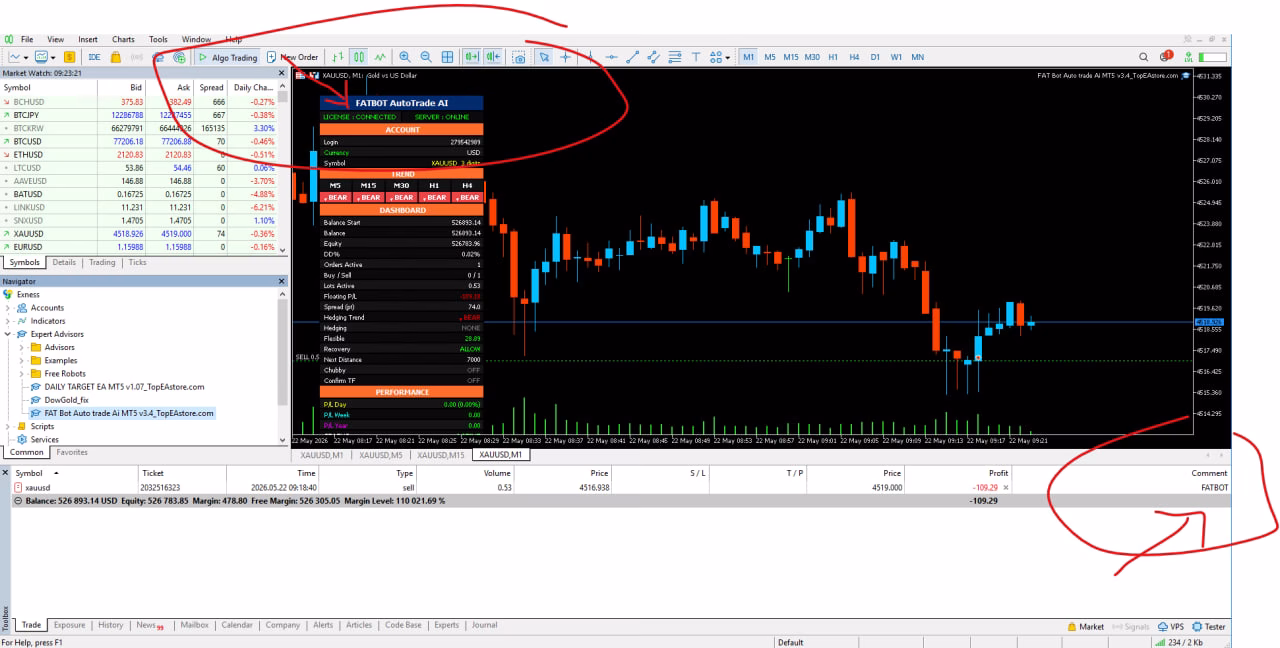Click the dollar sign Depth of Market icon

click(69, 57)
